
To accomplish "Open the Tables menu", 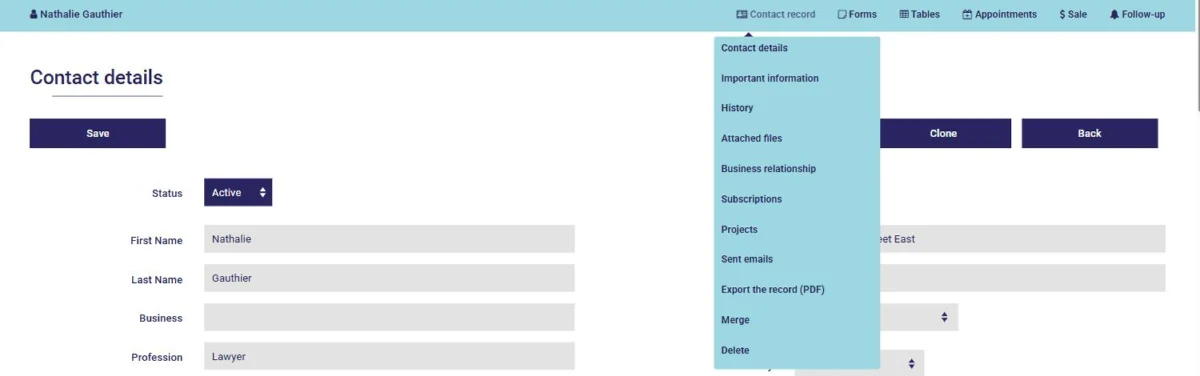I will tap(920, 15).
